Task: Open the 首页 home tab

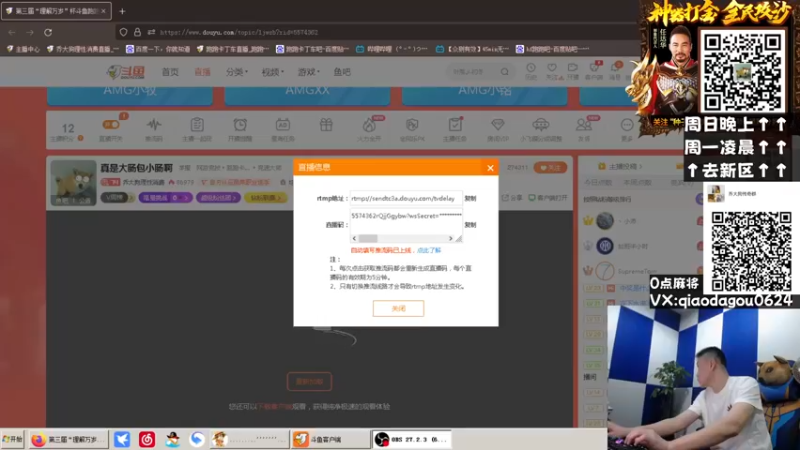Action: tap(170, 72)
